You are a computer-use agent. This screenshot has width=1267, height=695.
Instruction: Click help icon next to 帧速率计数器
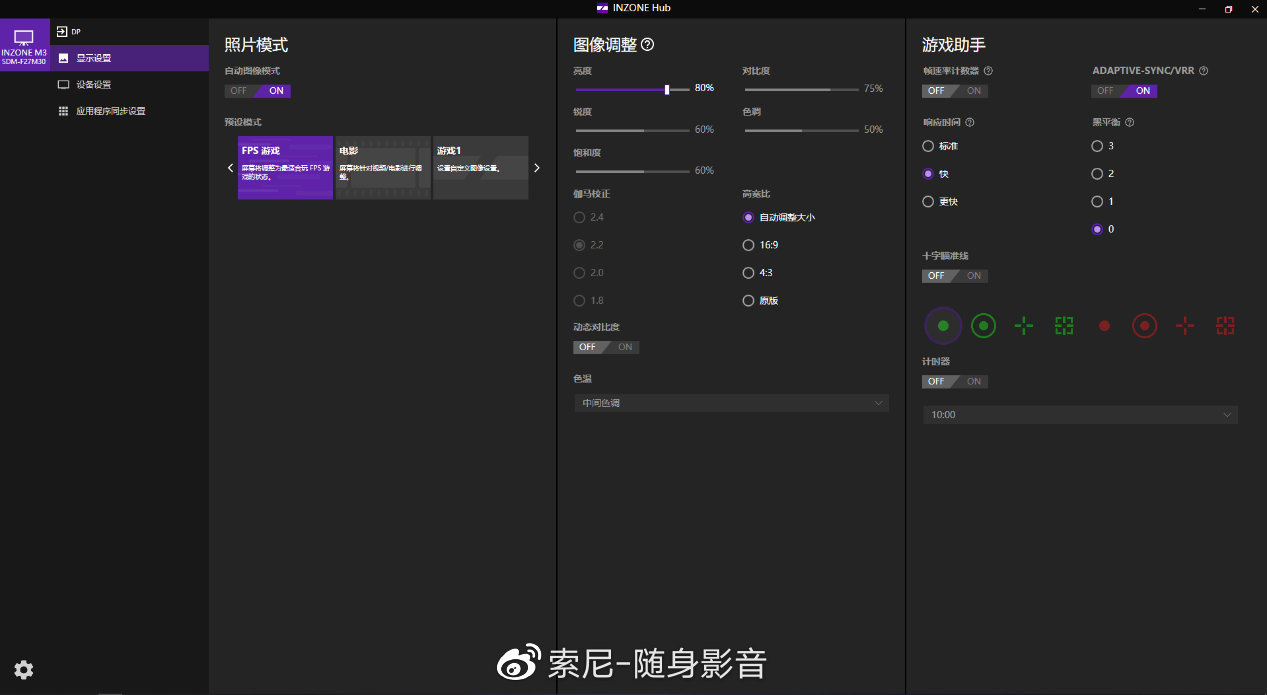pyautogui.click(x=988, y=71)
